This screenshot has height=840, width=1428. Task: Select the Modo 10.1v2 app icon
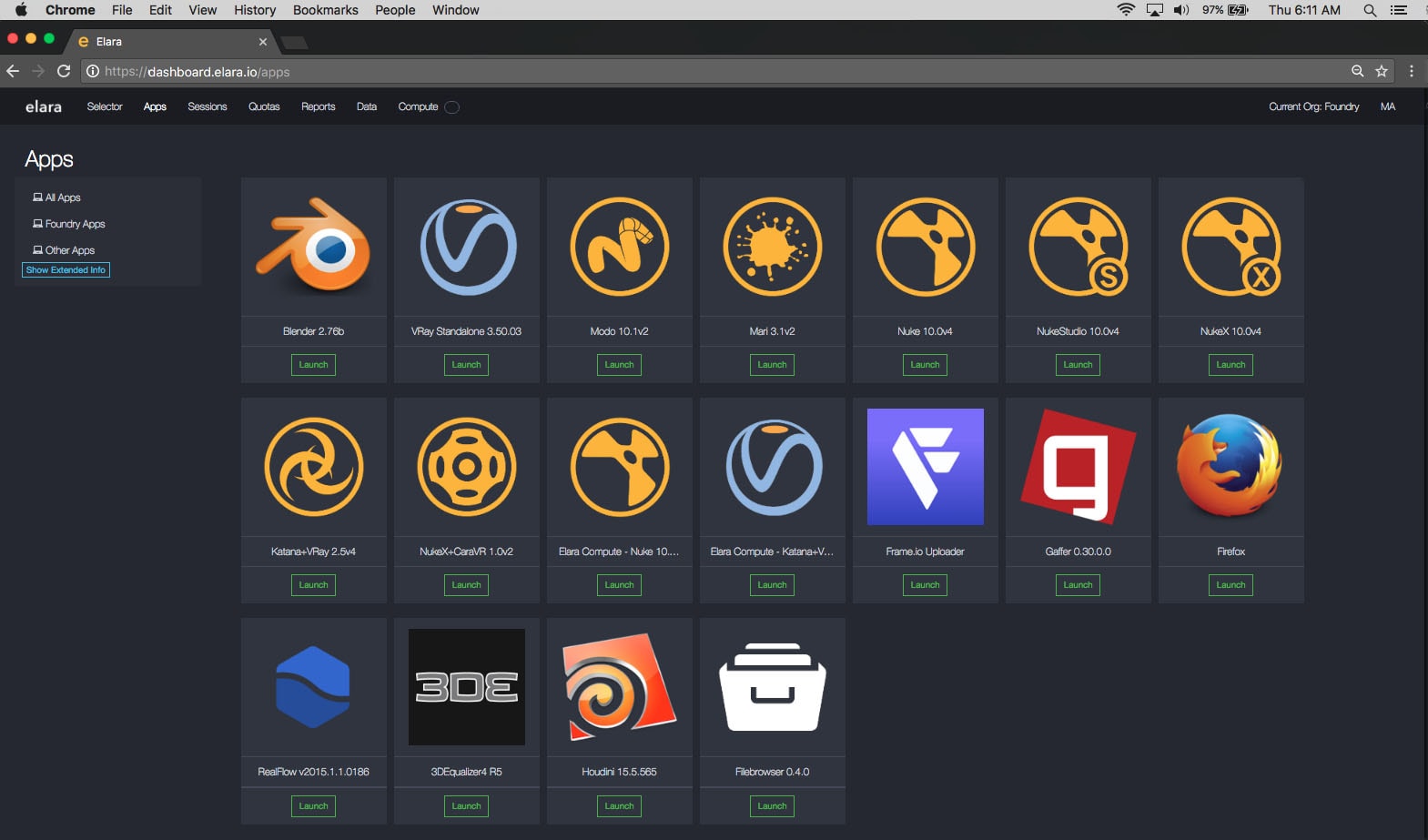click(620, 247)
